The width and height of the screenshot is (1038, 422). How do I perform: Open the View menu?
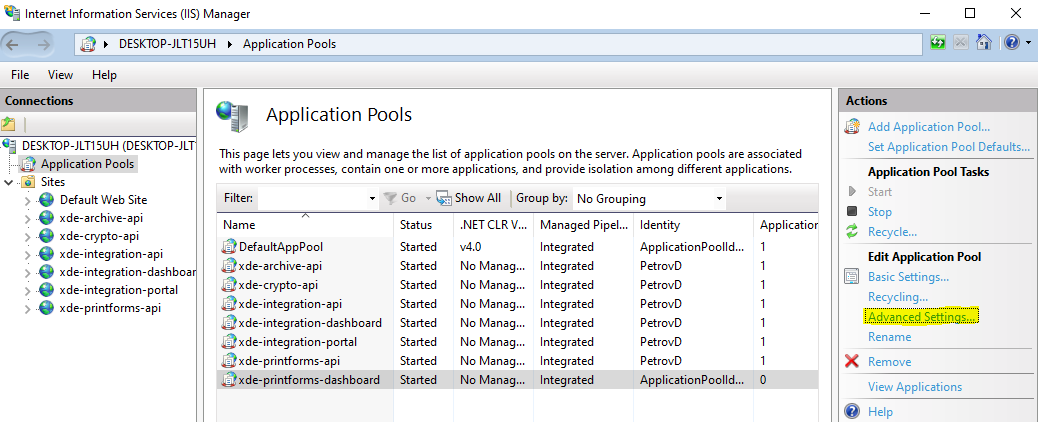60,75
